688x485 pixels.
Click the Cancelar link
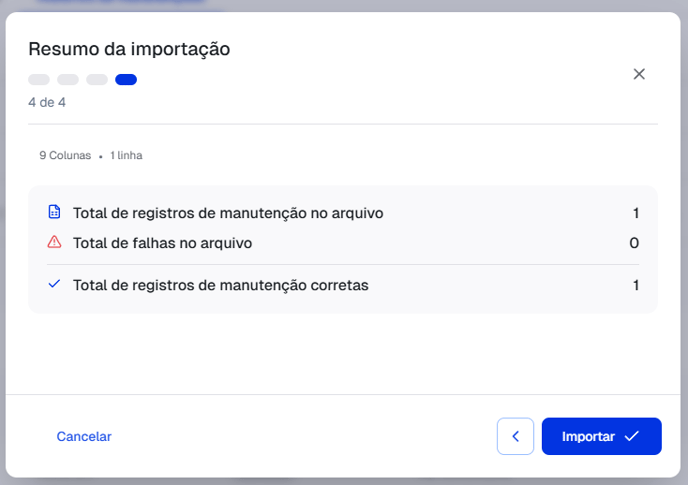(x=84, y=436)
